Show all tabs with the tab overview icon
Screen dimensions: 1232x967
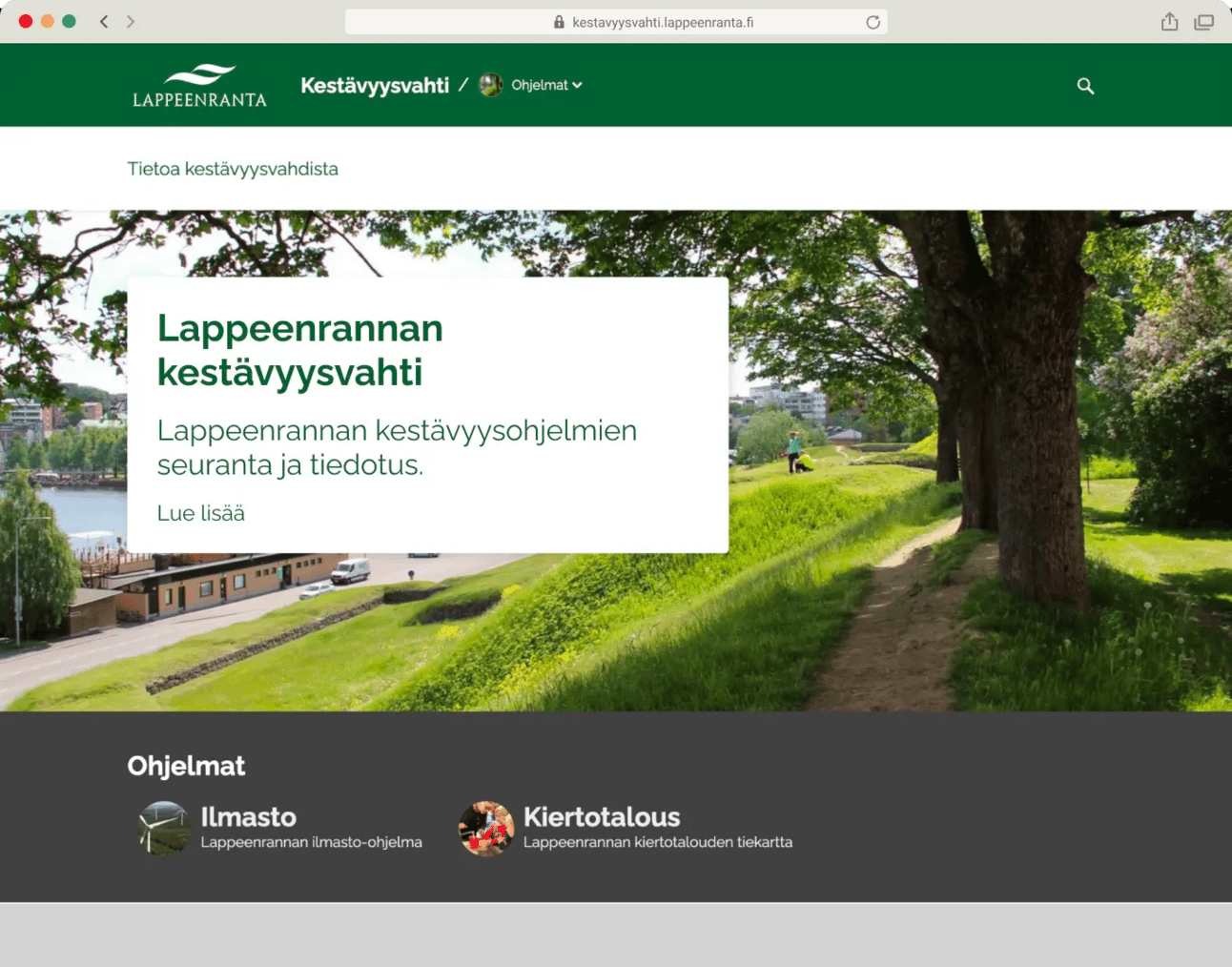tap(1204, 22)
